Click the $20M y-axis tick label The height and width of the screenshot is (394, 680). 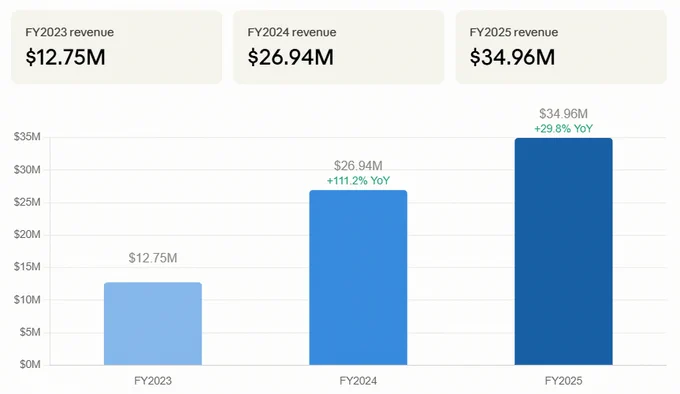click(x=27, y=234)
